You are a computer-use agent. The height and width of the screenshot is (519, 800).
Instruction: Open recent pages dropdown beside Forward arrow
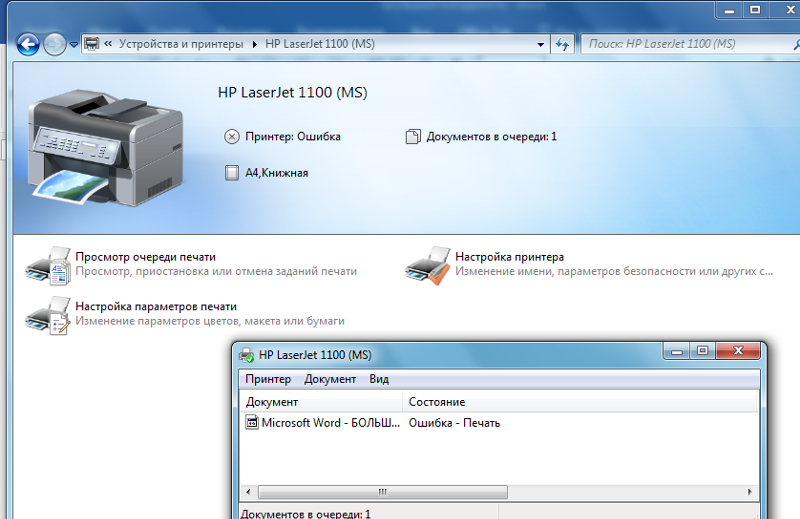click(x=74, y=44)
